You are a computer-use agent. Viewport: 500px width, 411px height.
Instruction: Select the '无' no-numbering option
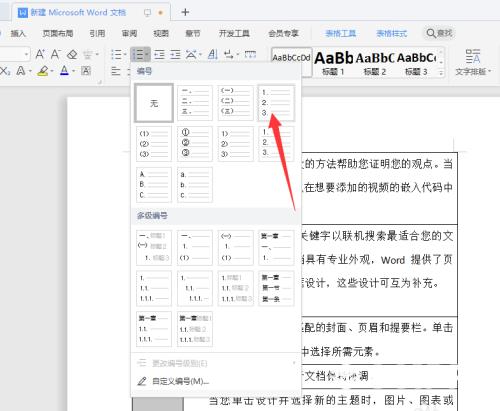pos(154,103)
